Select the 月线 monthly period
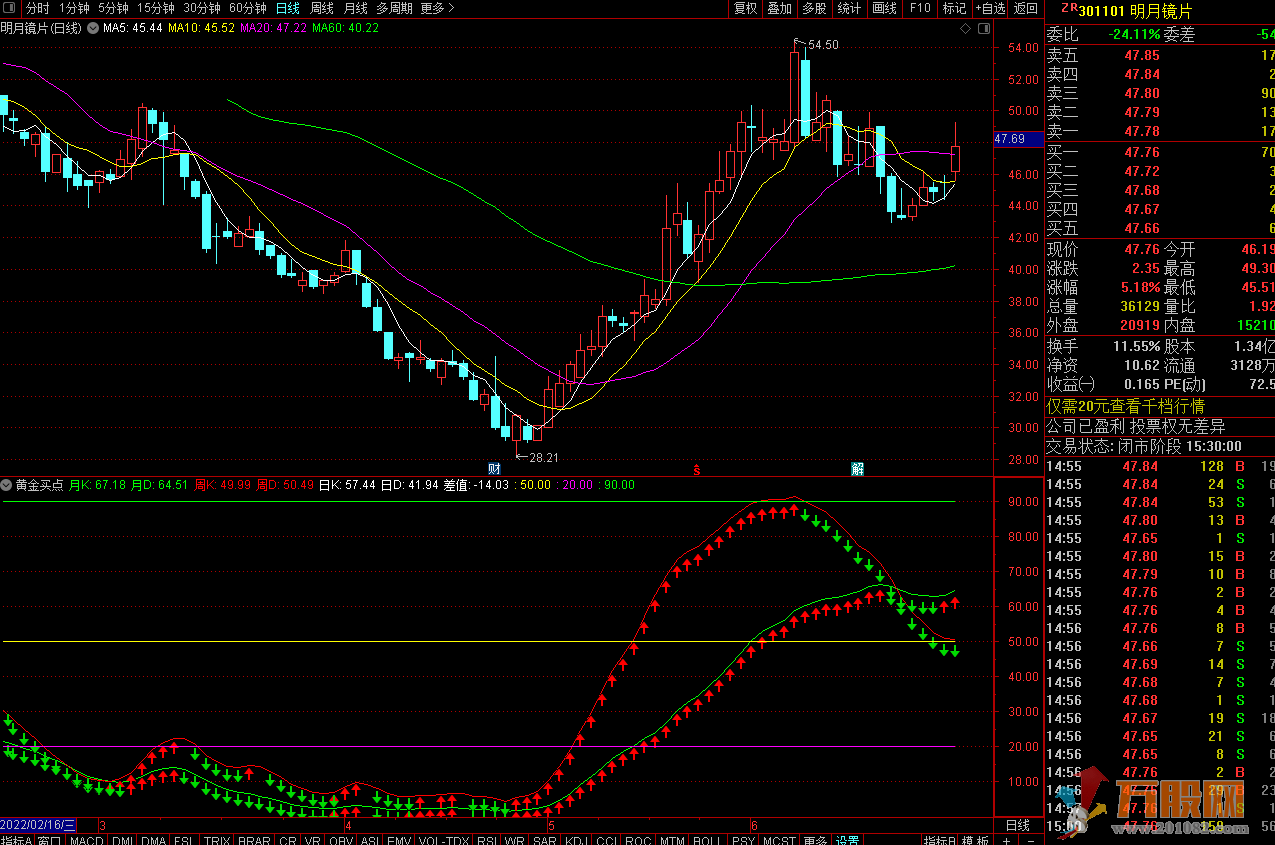This screenshot has height=845, width=1275. tap(355, 8)
